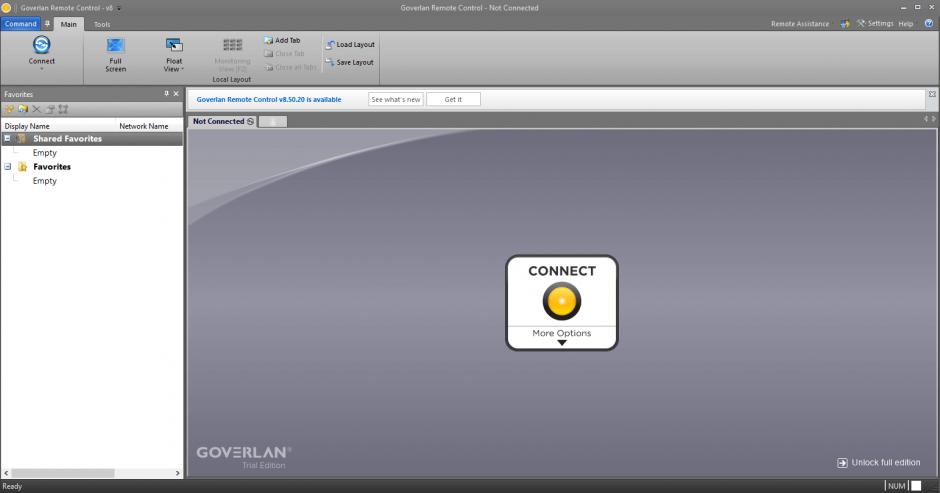The image size is (940, 493).
Task: Click Save Layout
Action: click(350, 62)
